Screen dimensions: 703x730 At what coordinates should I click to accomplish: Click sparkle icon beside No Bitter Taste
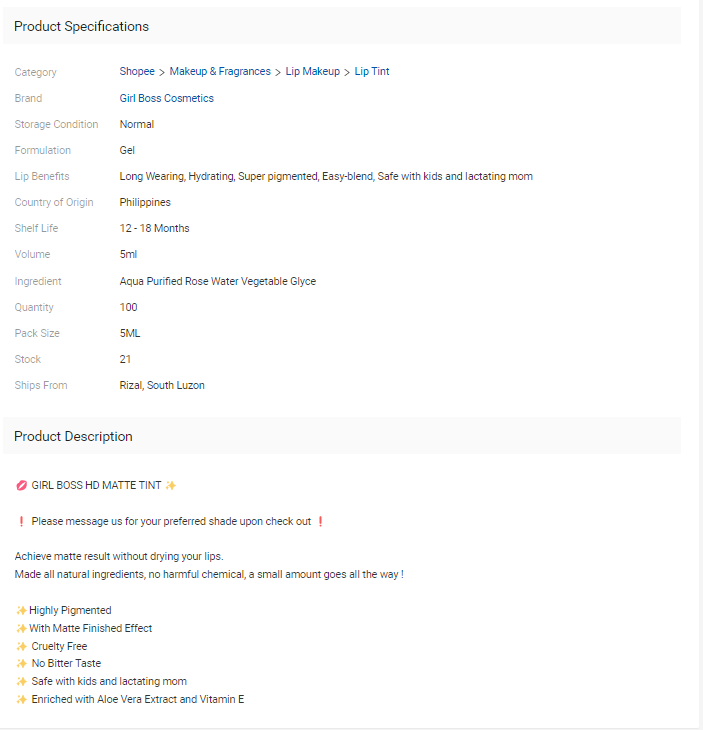click(x=21, y=664)
